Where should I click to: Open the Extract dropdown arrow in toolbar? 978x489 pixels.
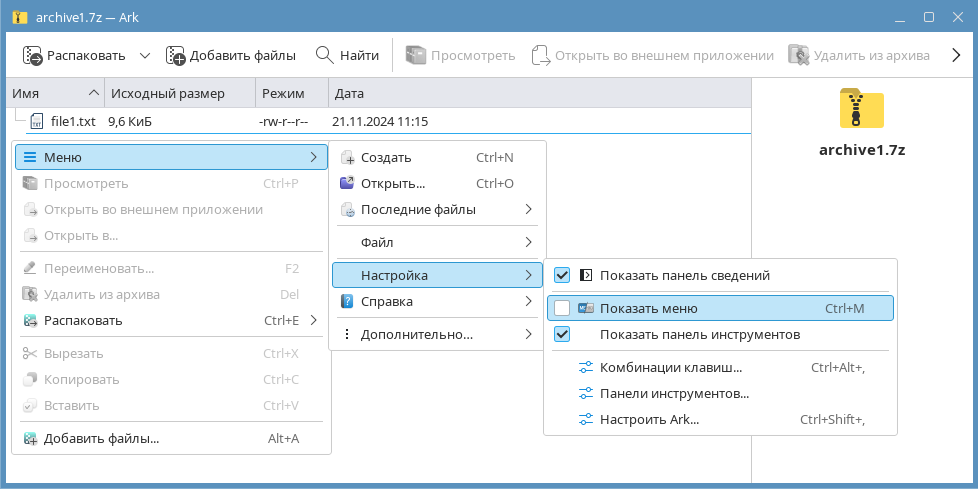coord(145,56)
